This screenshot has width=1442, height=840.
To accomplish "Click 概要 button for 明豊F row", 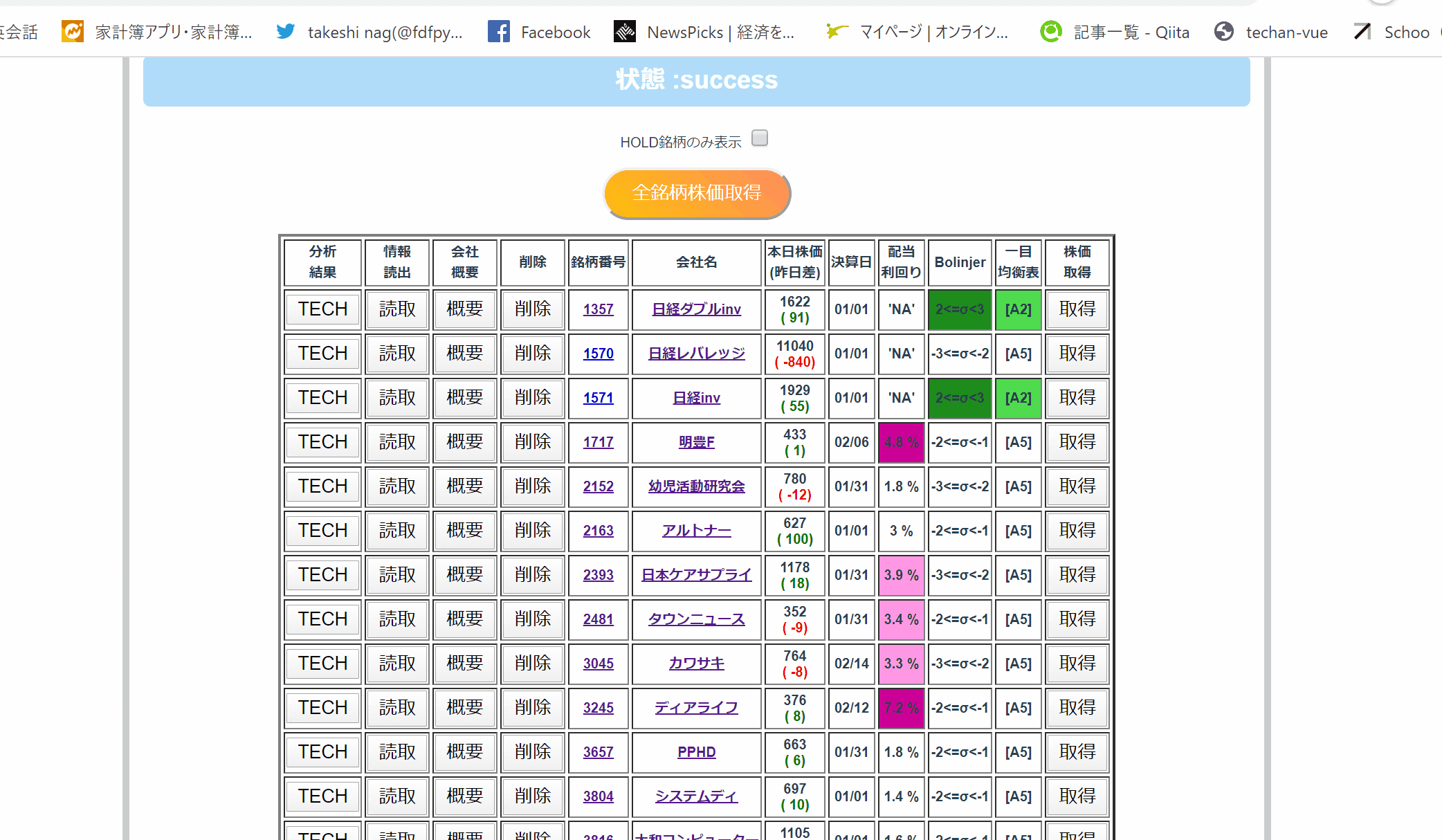I will (x=464, y=442).
